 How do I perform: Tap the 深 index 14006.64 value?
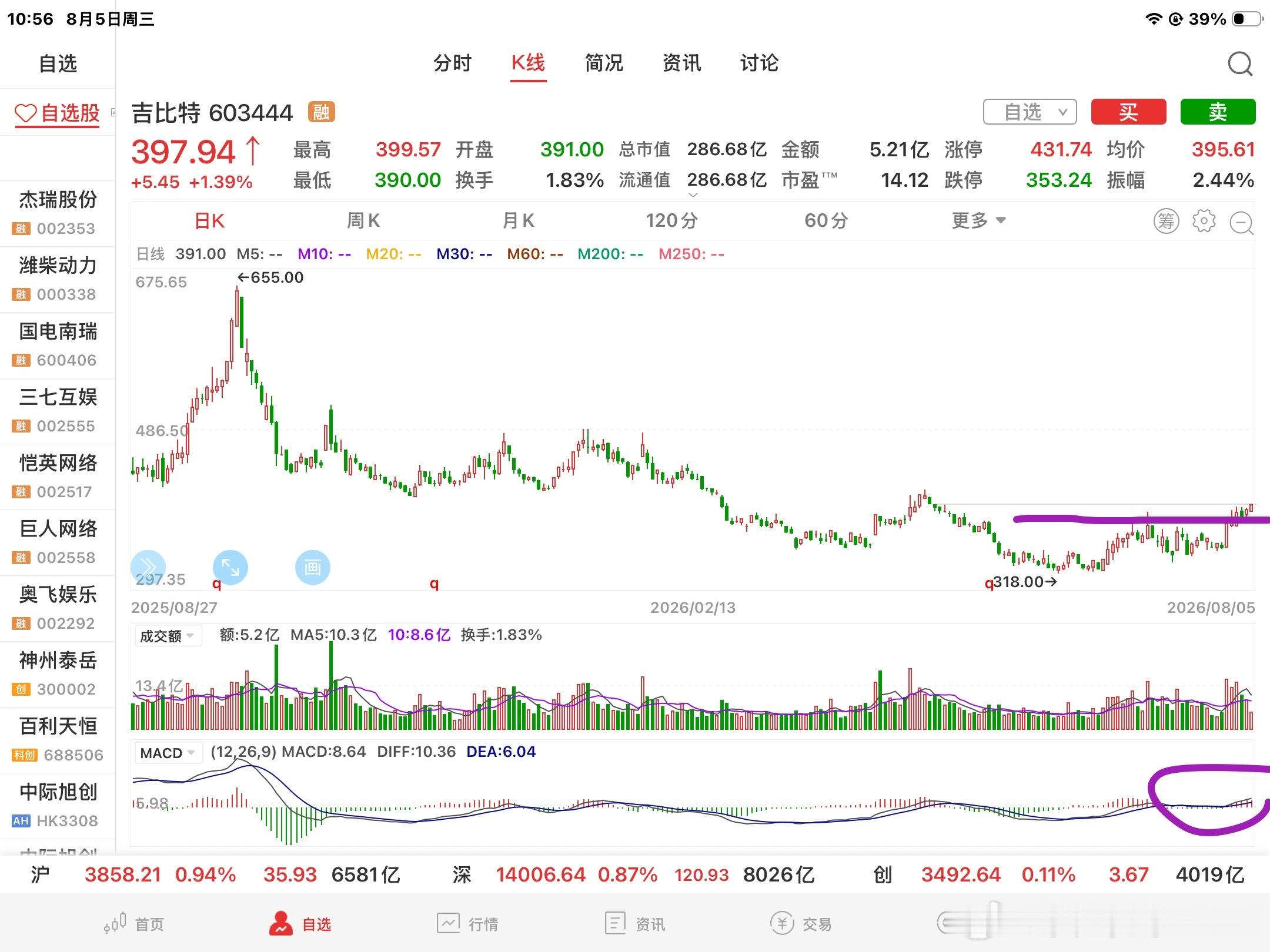[x=540, y=874]
